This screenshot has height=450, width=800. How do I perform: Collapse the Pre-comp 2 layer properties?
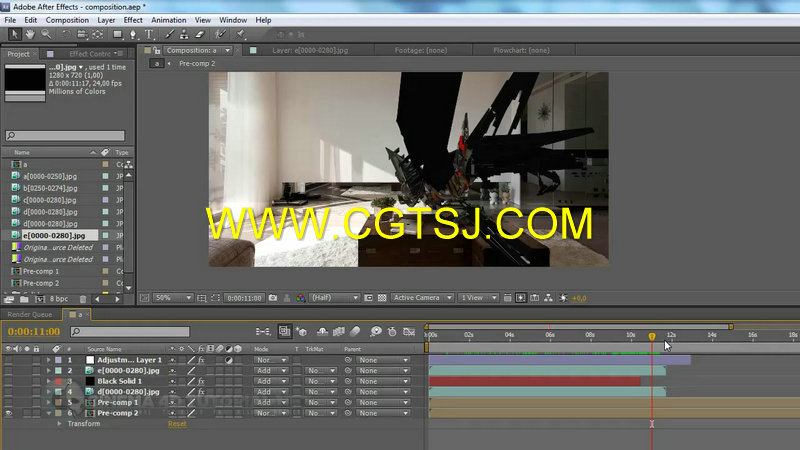(49, 413)
